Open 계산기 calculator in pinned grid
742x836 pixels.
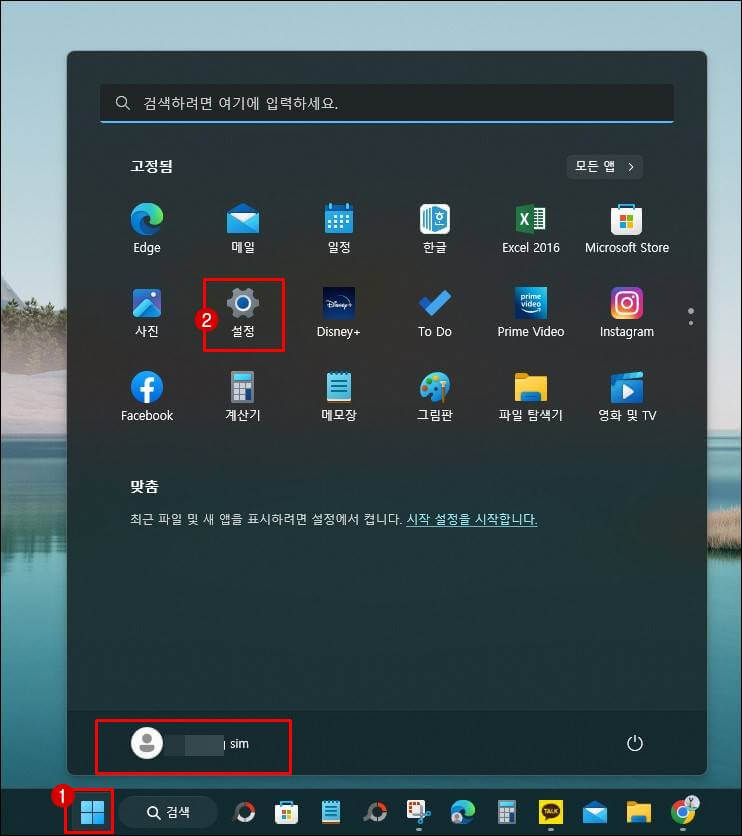tap(243, 397)
